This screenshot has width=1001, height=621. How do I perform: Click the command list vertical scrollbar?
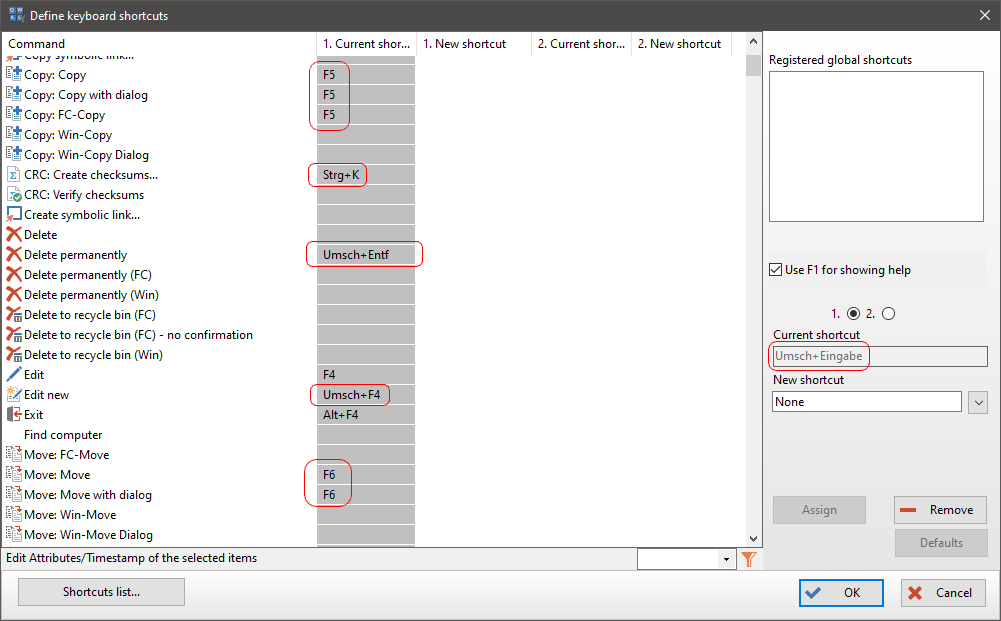[x=753, y=300]
